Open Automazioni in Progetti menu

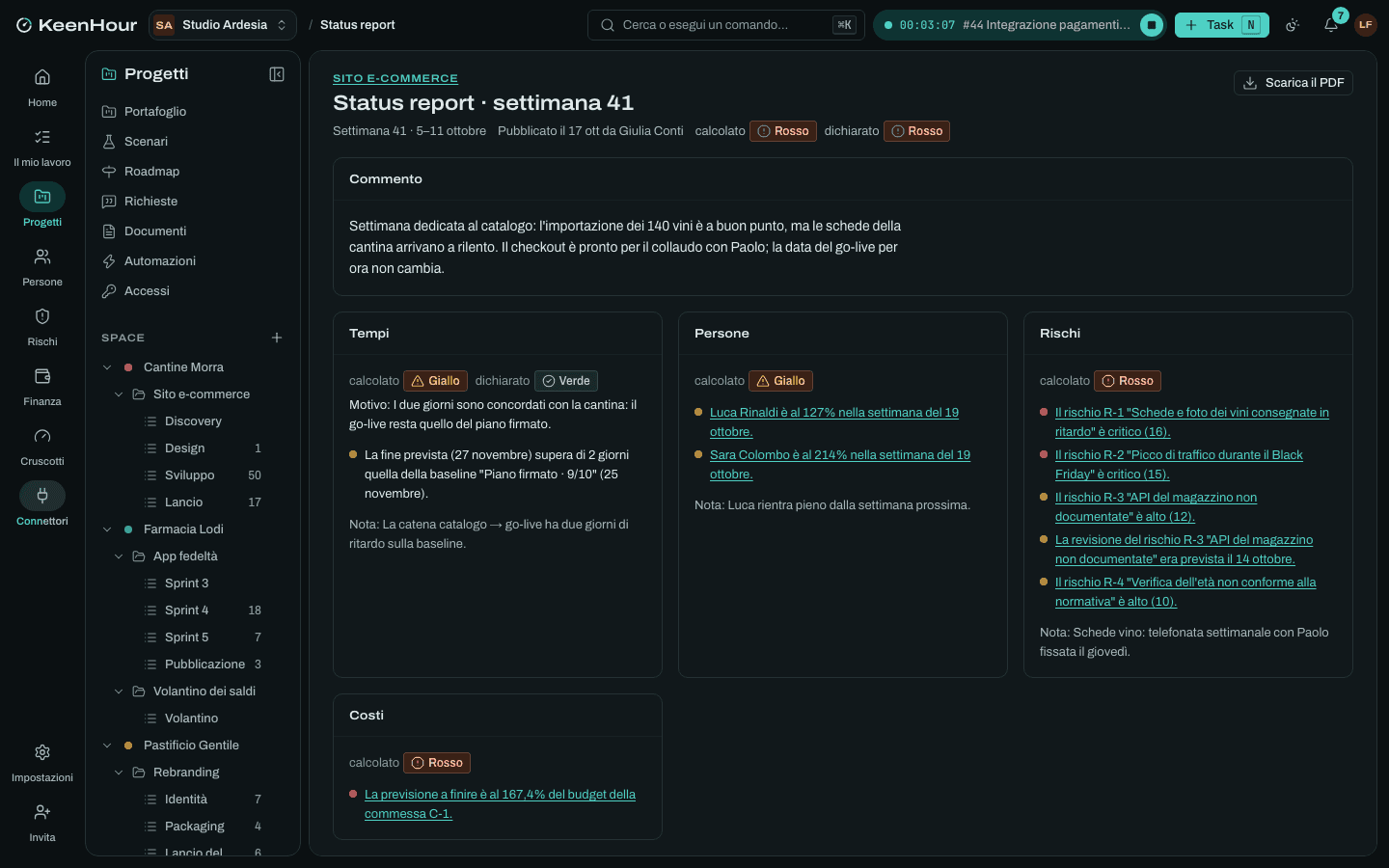(x=193, y=261)
